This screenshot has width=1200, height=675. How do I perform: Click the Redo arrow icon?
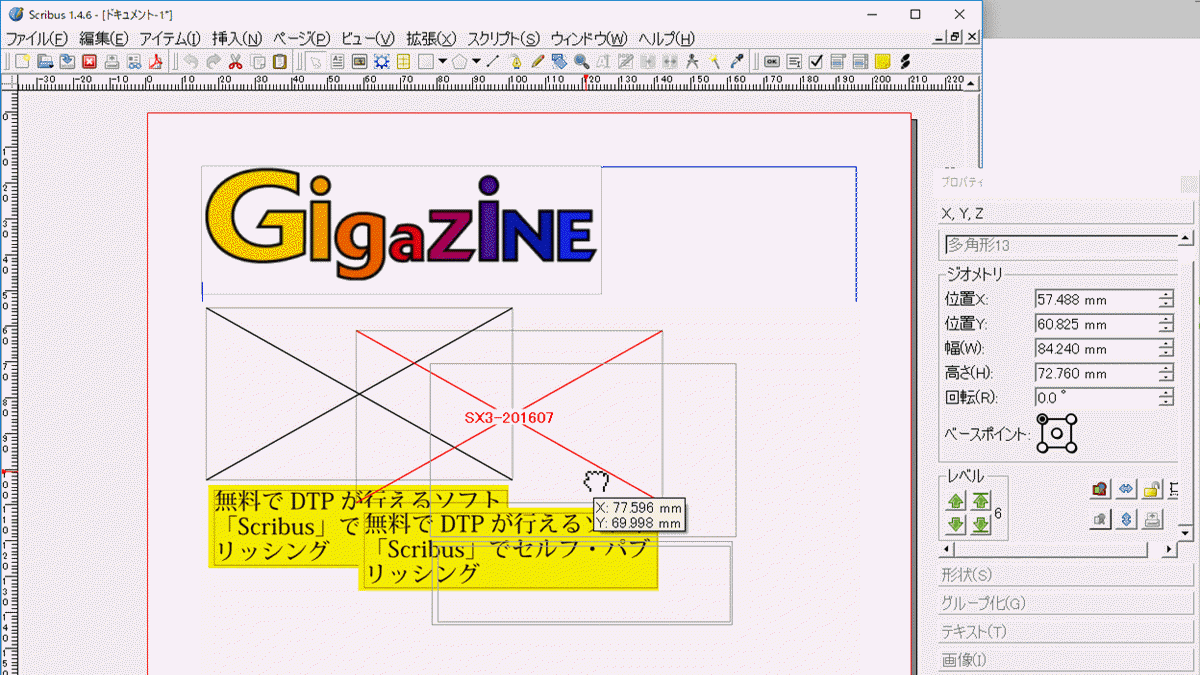point(214,61)
